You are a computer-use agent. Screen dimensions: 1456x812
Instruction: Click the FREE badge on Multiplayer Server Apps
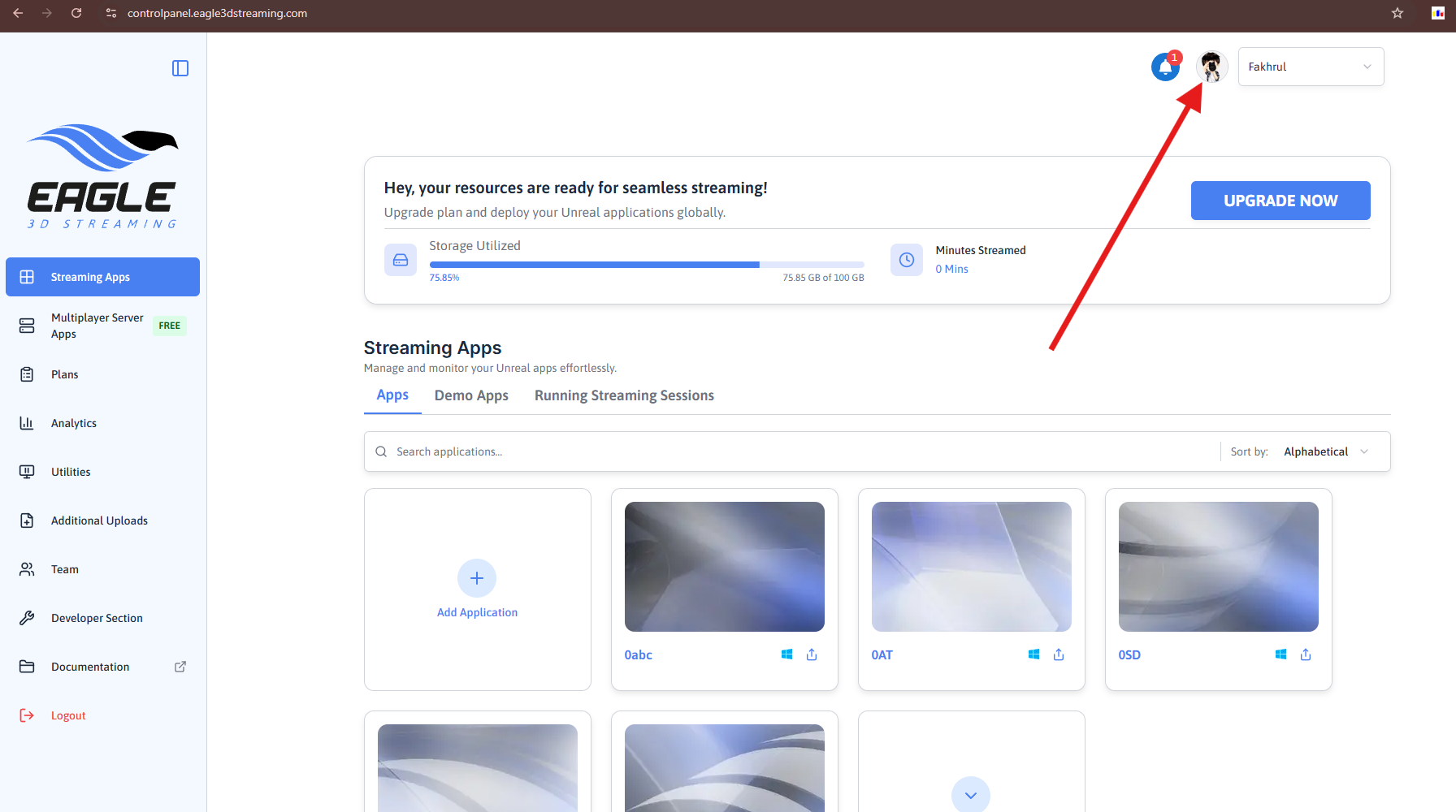click(170, 326)
